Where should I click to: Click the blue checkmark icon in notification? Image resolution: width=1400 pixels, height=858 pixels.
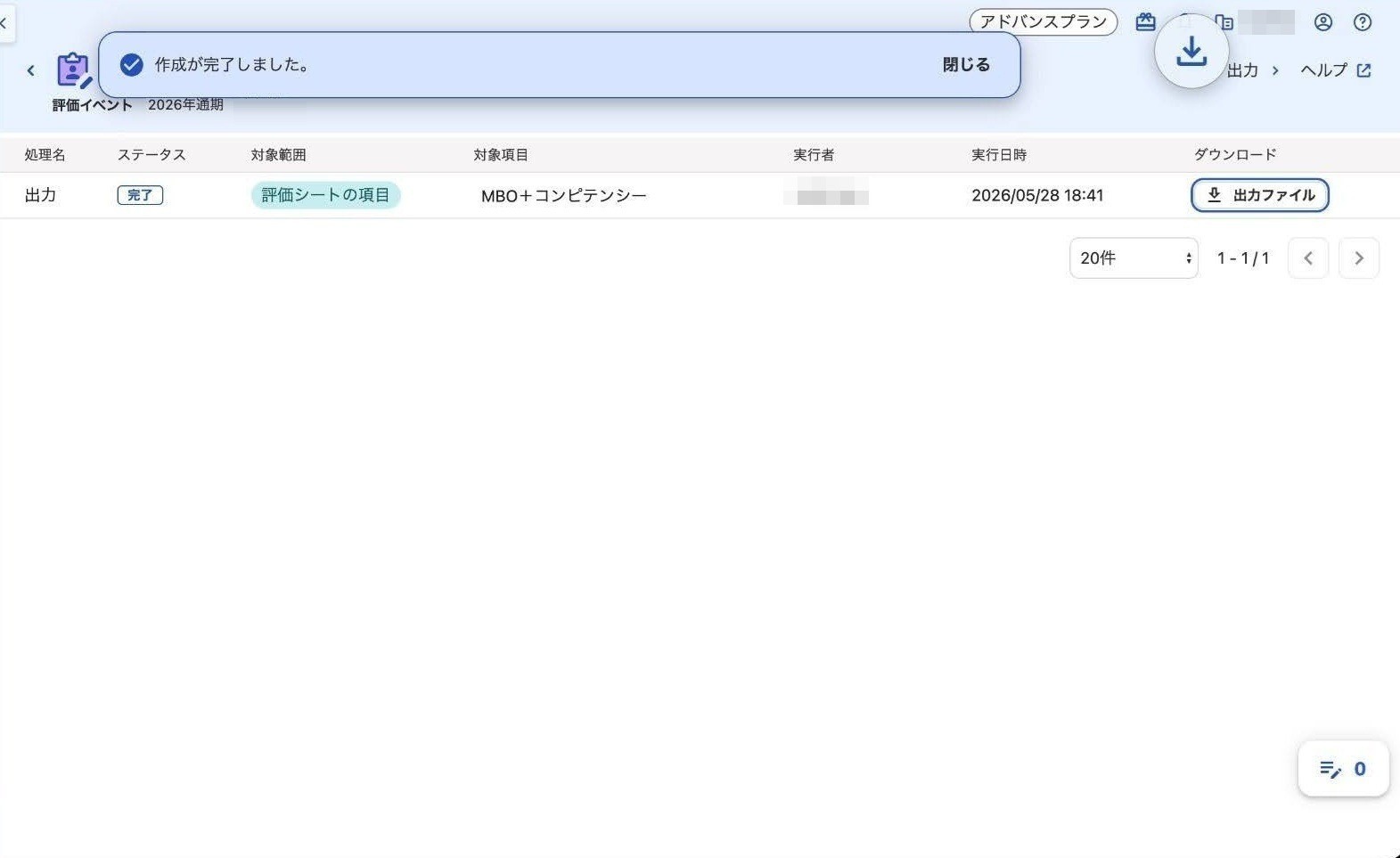pyautogui.click(x=132, y=65)
